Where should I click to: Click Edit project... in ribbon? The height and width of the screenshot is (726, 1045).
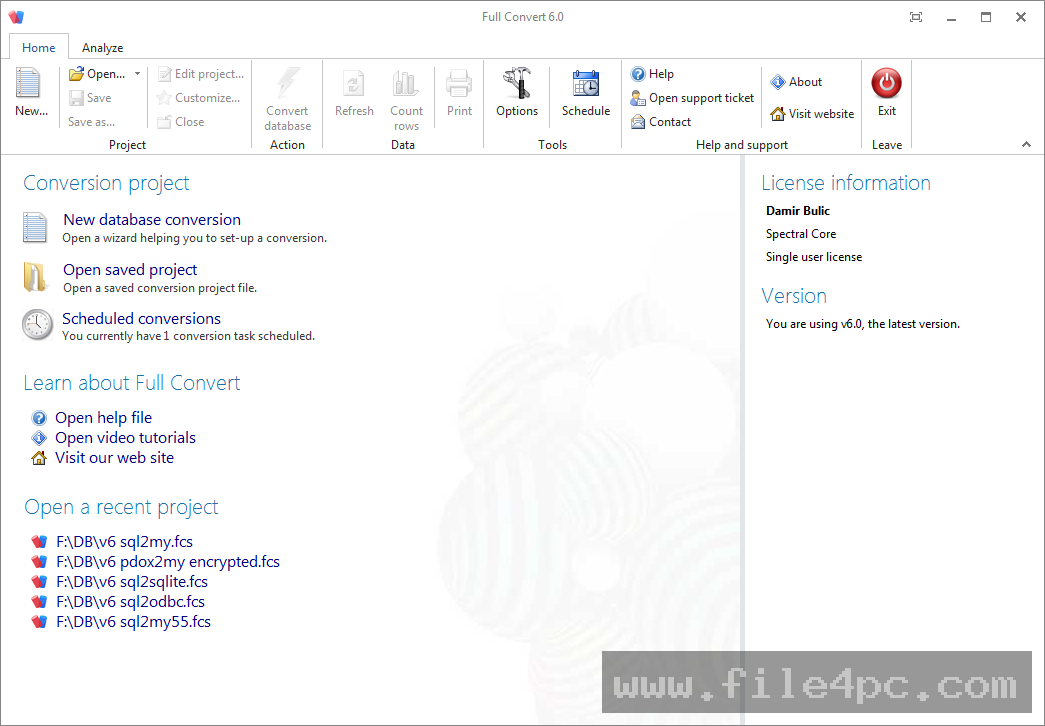(201, 74)
